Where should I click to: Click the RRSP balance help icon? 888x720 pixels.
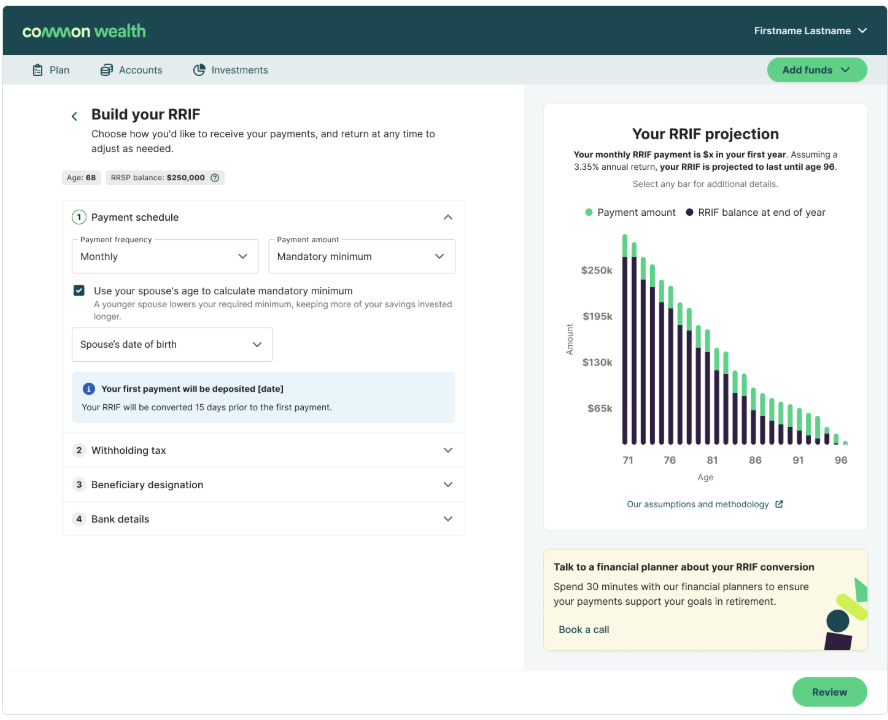215,178
